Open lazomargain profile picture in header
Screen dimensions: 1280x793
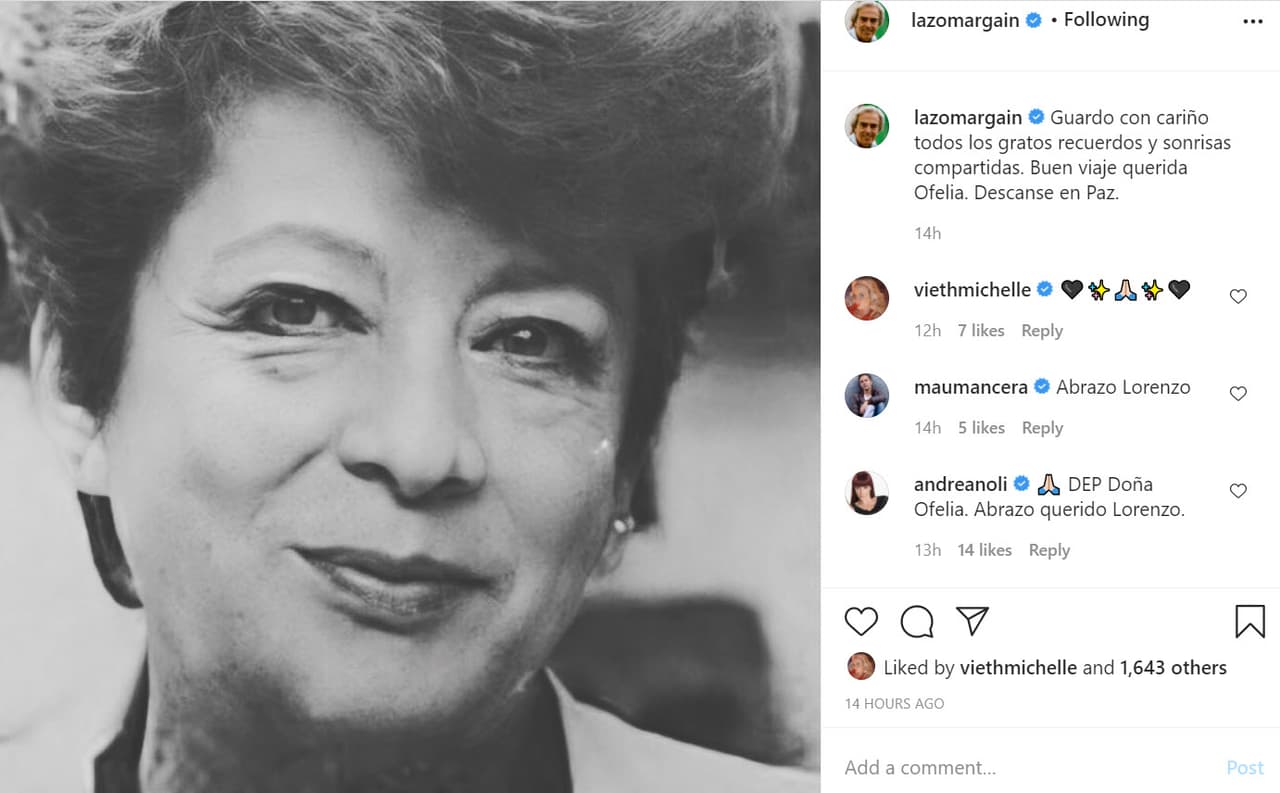[x=866, y=21]
